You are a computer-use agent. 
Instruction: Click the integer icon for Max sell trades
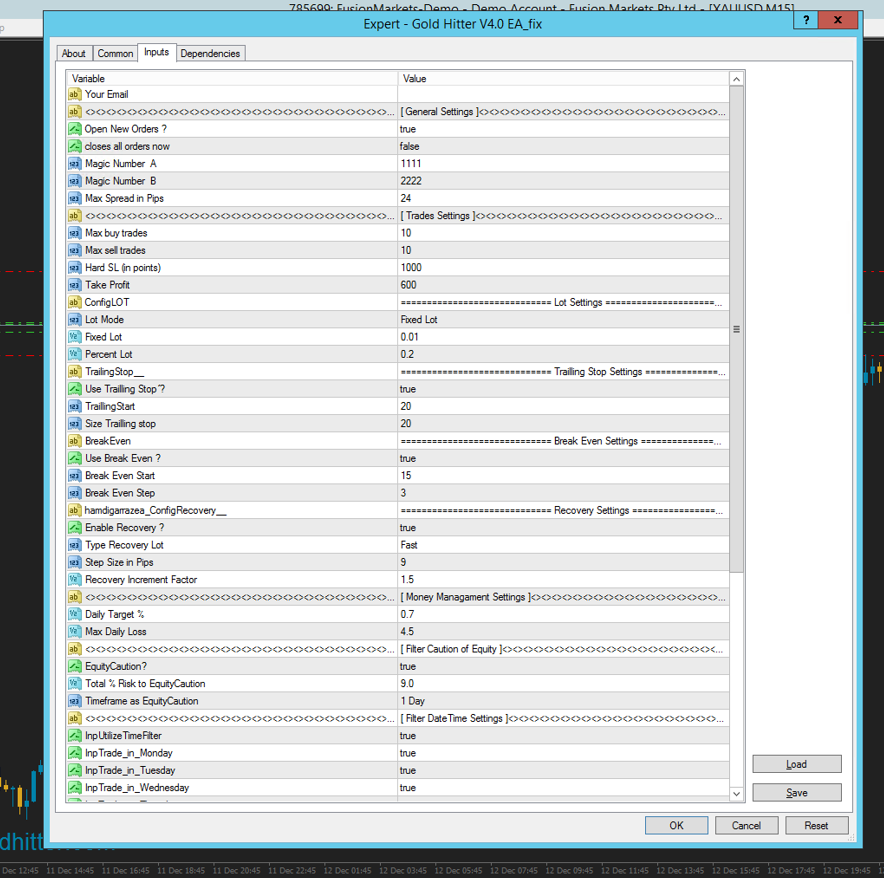tap(74, 250)
